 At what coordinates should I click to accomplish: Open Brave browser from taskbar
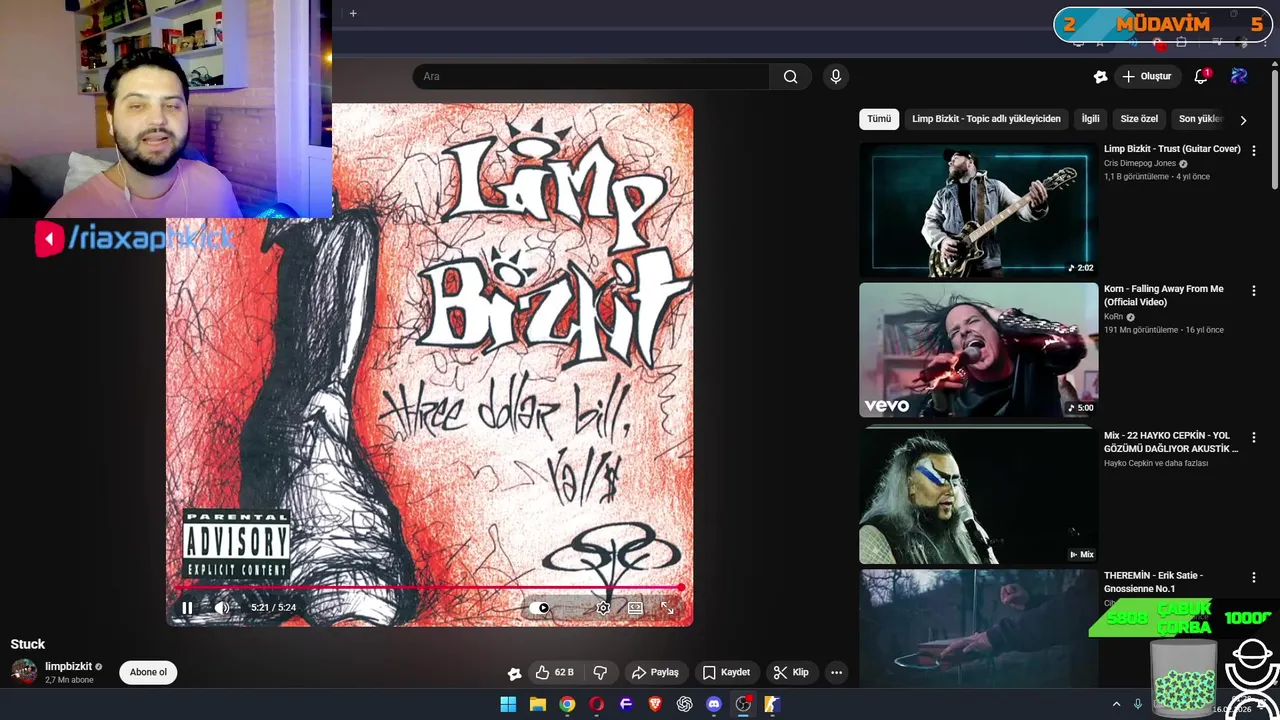coord(655,704)
